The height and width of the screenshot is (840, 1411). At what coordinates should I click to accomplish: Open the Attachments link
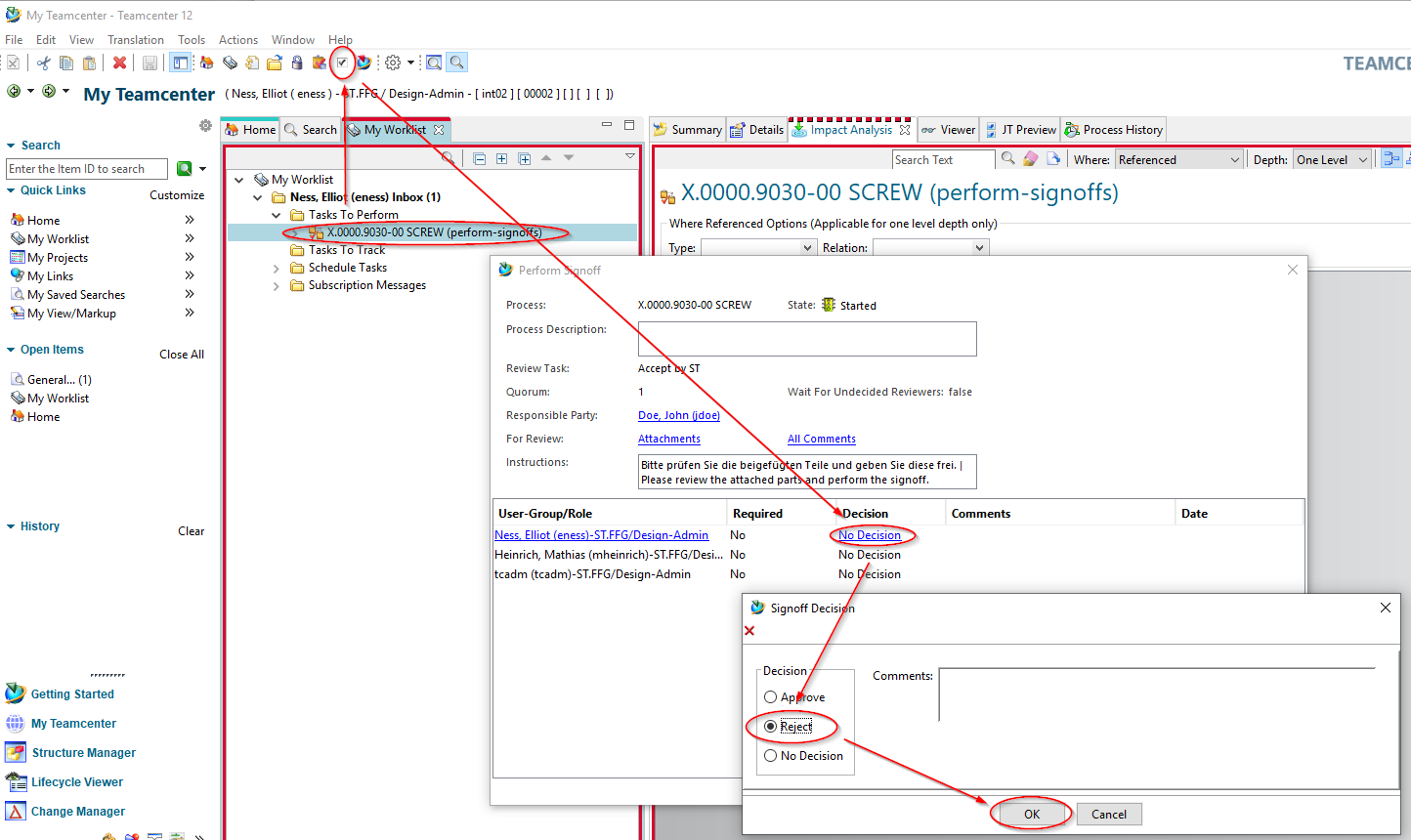pos(669,439)
